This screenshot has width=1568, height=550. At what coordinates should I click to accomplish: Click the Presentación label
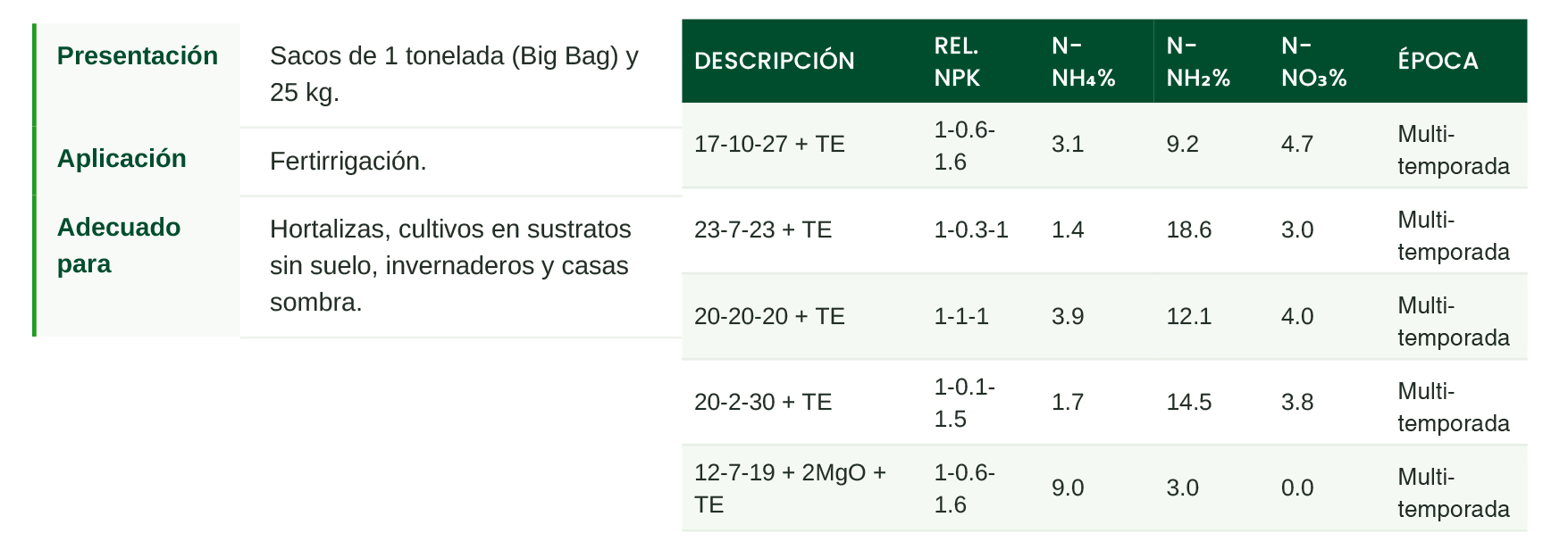pyautogui.click(x=138, y=55)
